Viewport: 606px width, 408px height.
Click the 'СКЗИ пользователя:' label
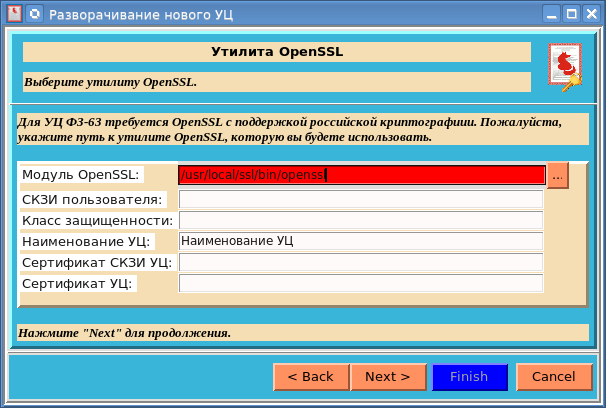pyautogui.click(x=92, y=199)
